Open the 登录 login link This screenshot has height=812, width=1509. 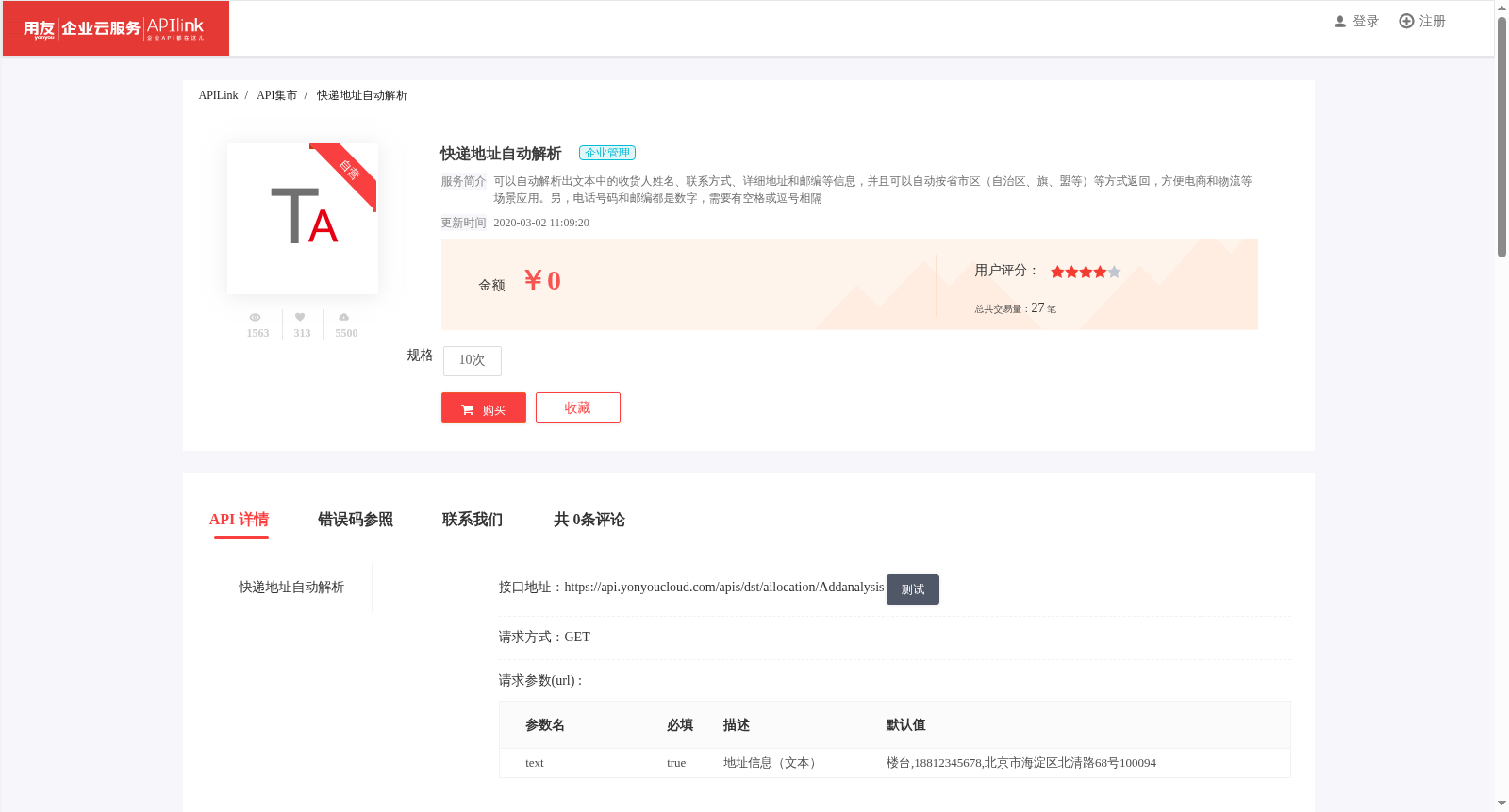coord(1366,22)
